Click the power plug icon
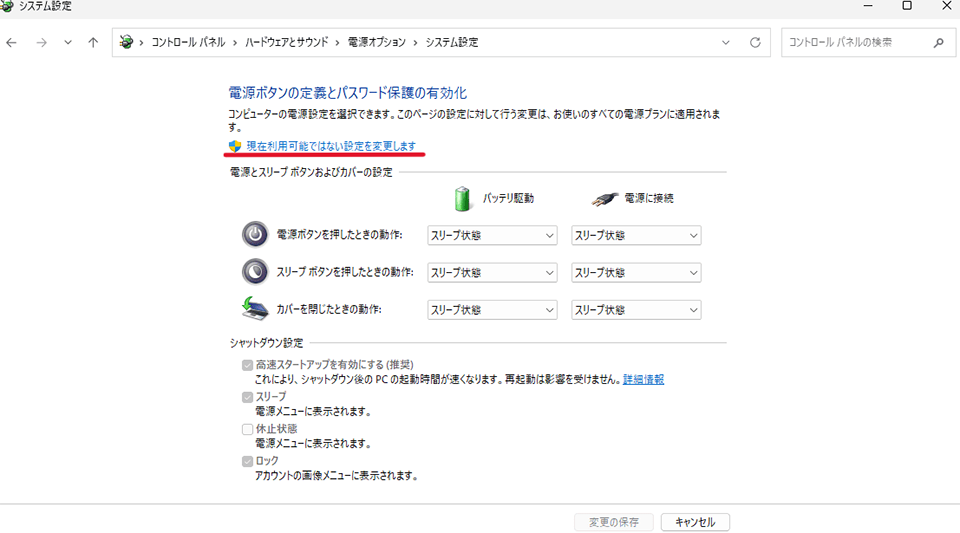 (x=604, y=199)
